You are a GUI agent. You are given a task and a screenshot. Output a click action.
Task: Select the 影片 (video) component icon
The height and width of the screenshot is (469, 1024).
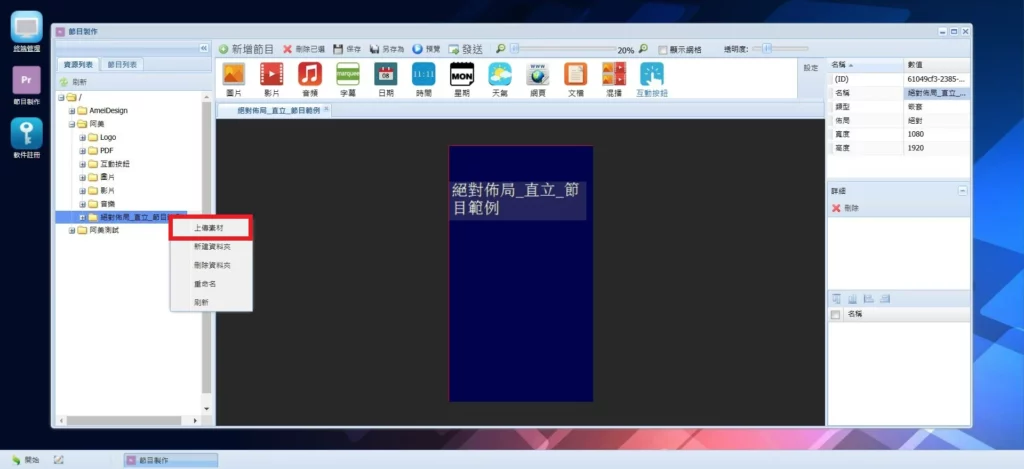271,78
